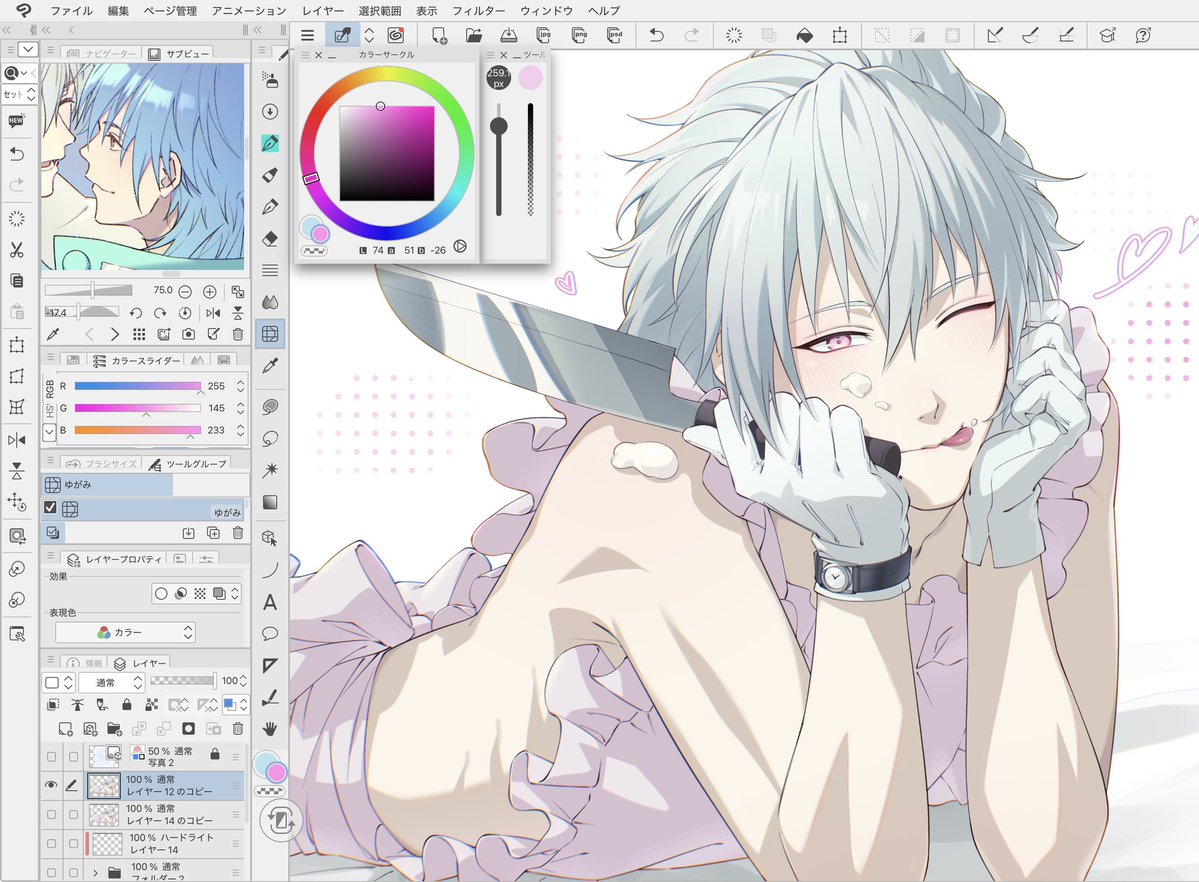Toggle the ゆがみ sub tool checkbox

50,507
